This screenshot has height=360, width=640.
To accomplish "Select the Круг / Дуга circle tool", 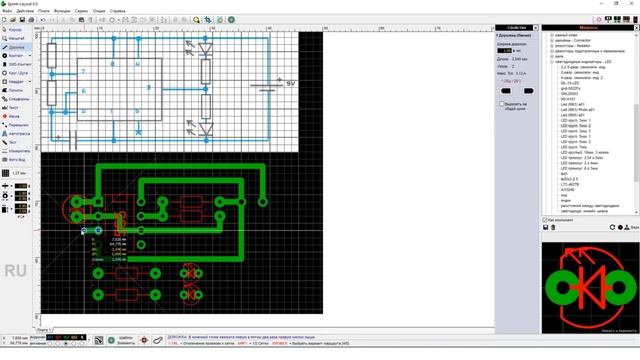I will (16, 73).
